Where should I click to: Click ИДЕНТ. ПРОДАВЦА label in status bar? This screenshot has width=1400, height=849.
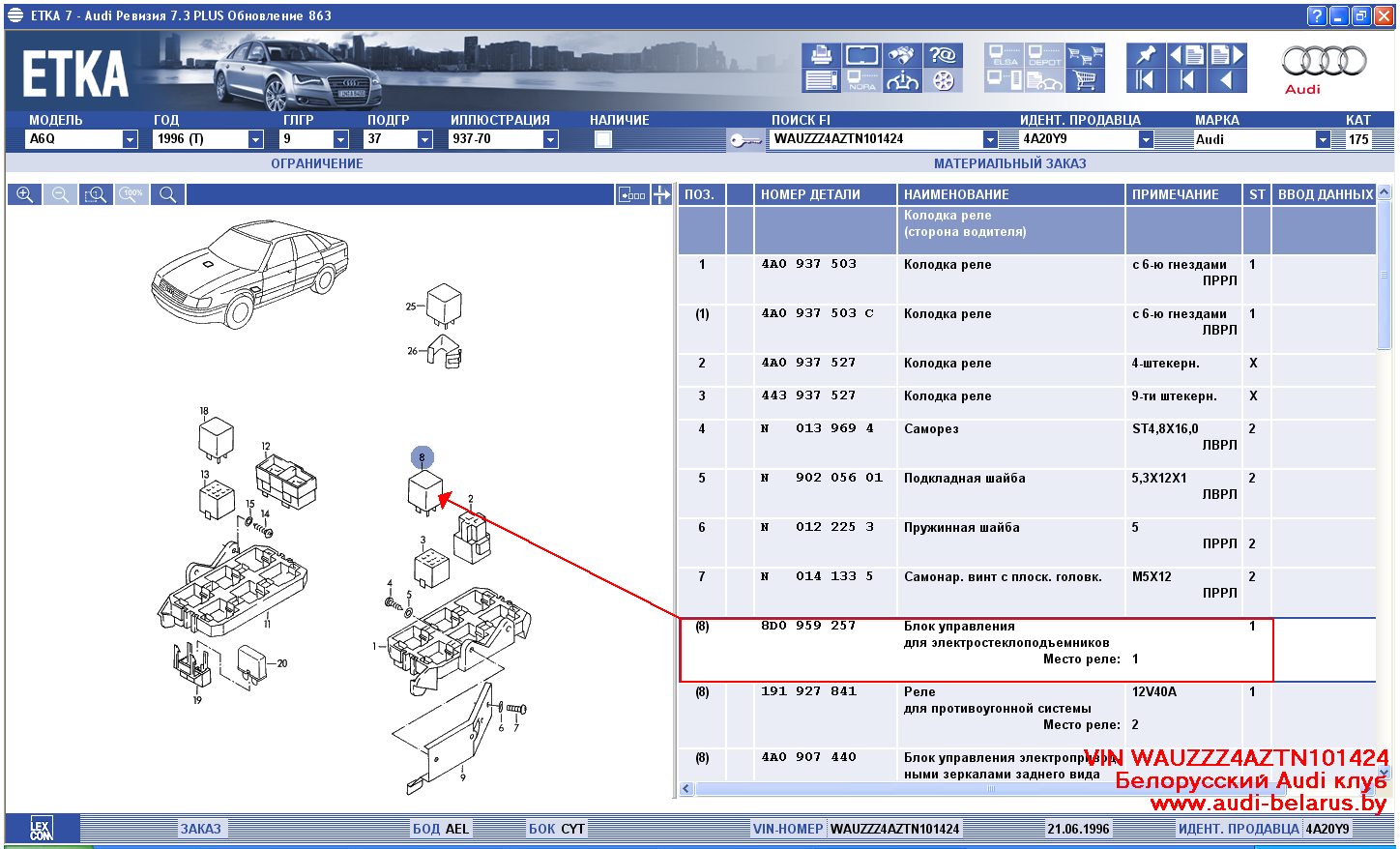point(1239,829)
